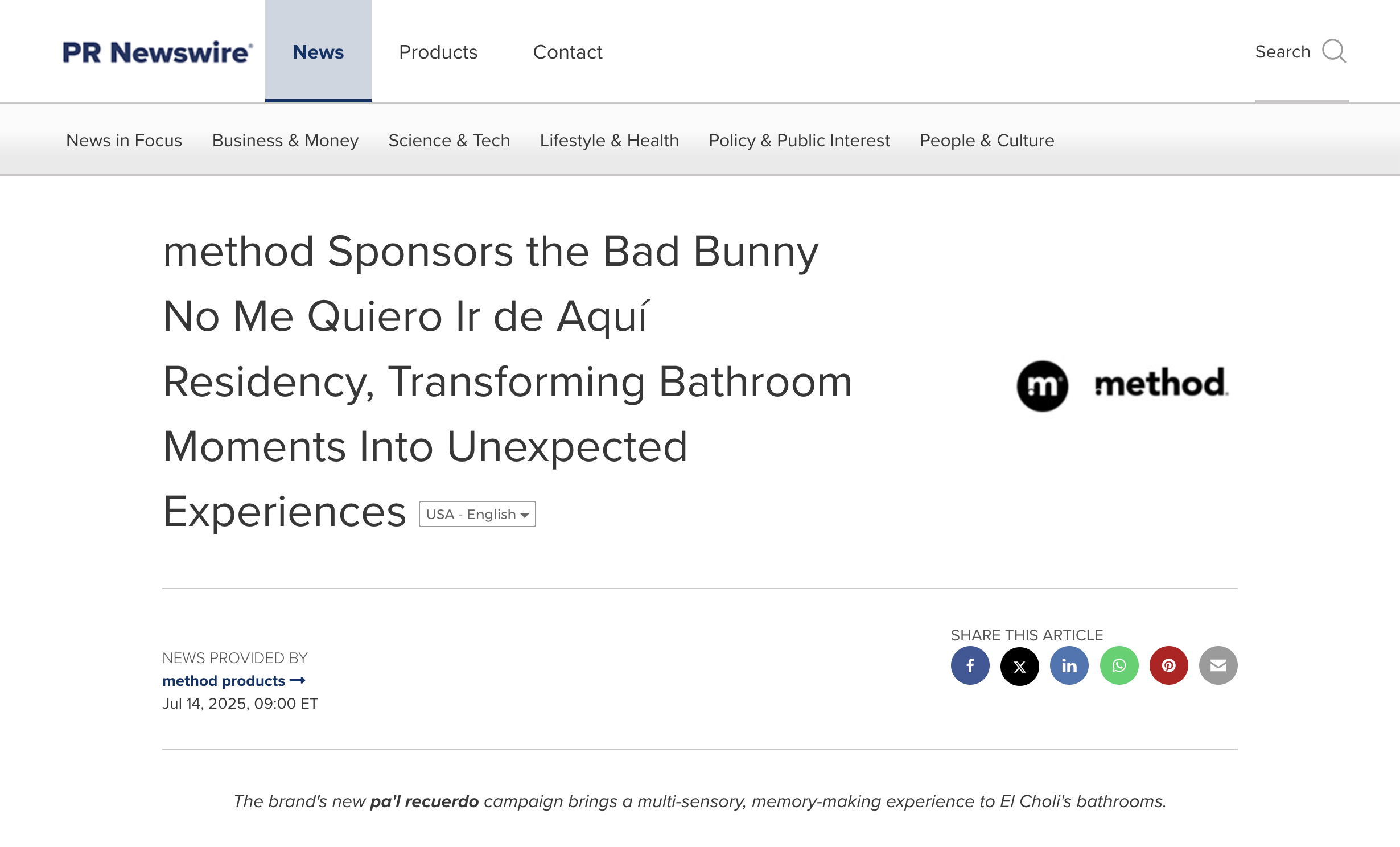Email the article using the envelope icon

click(x=1218, y=665)
